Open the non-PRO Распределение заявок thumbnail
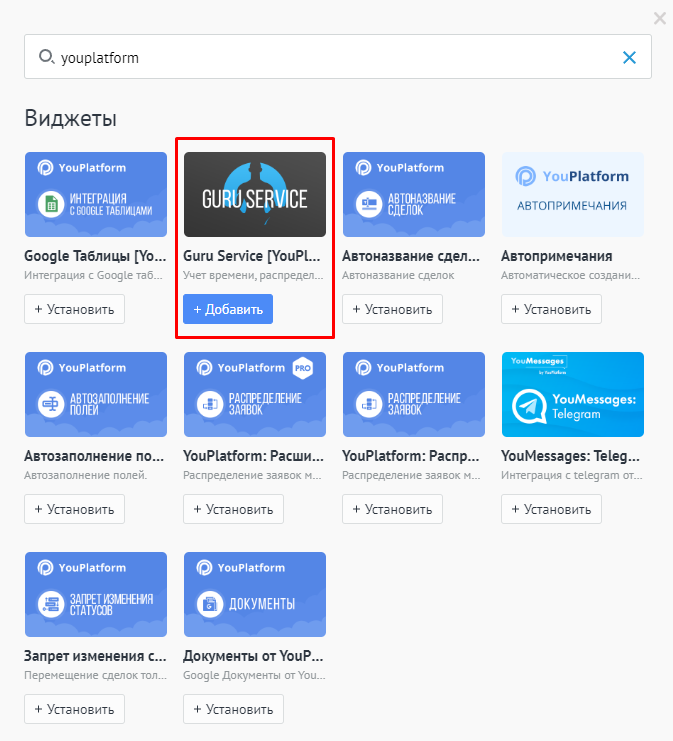The image size is (673, 741). pyautogui.click(x=414, y=394)
